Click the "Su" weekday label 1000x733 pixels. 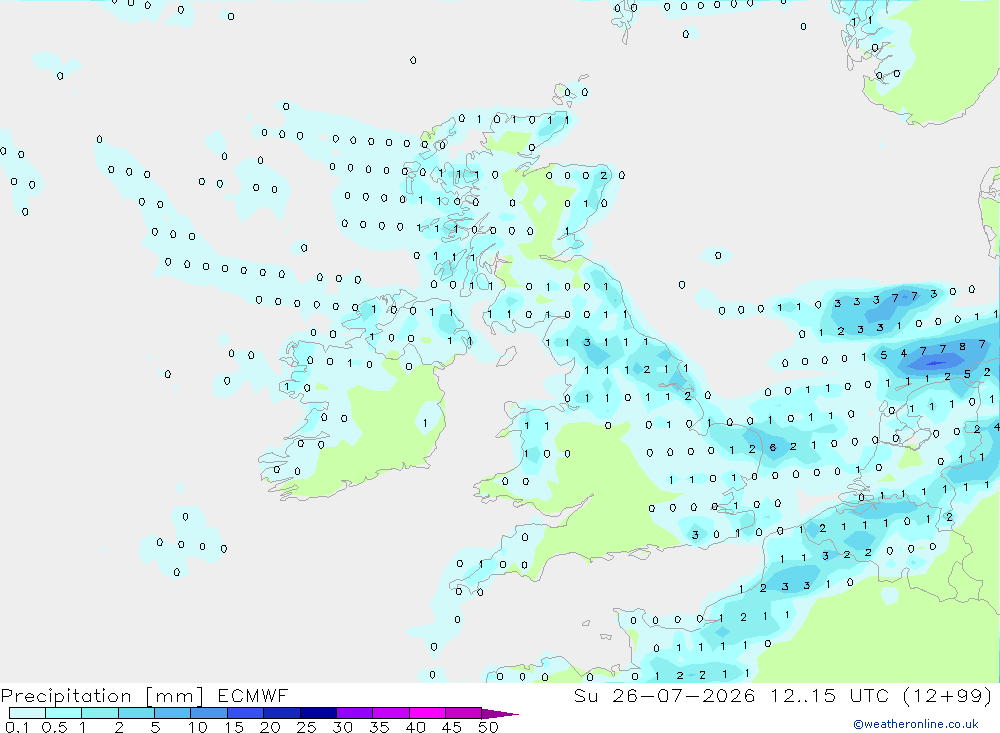click(x=585, y=695)
